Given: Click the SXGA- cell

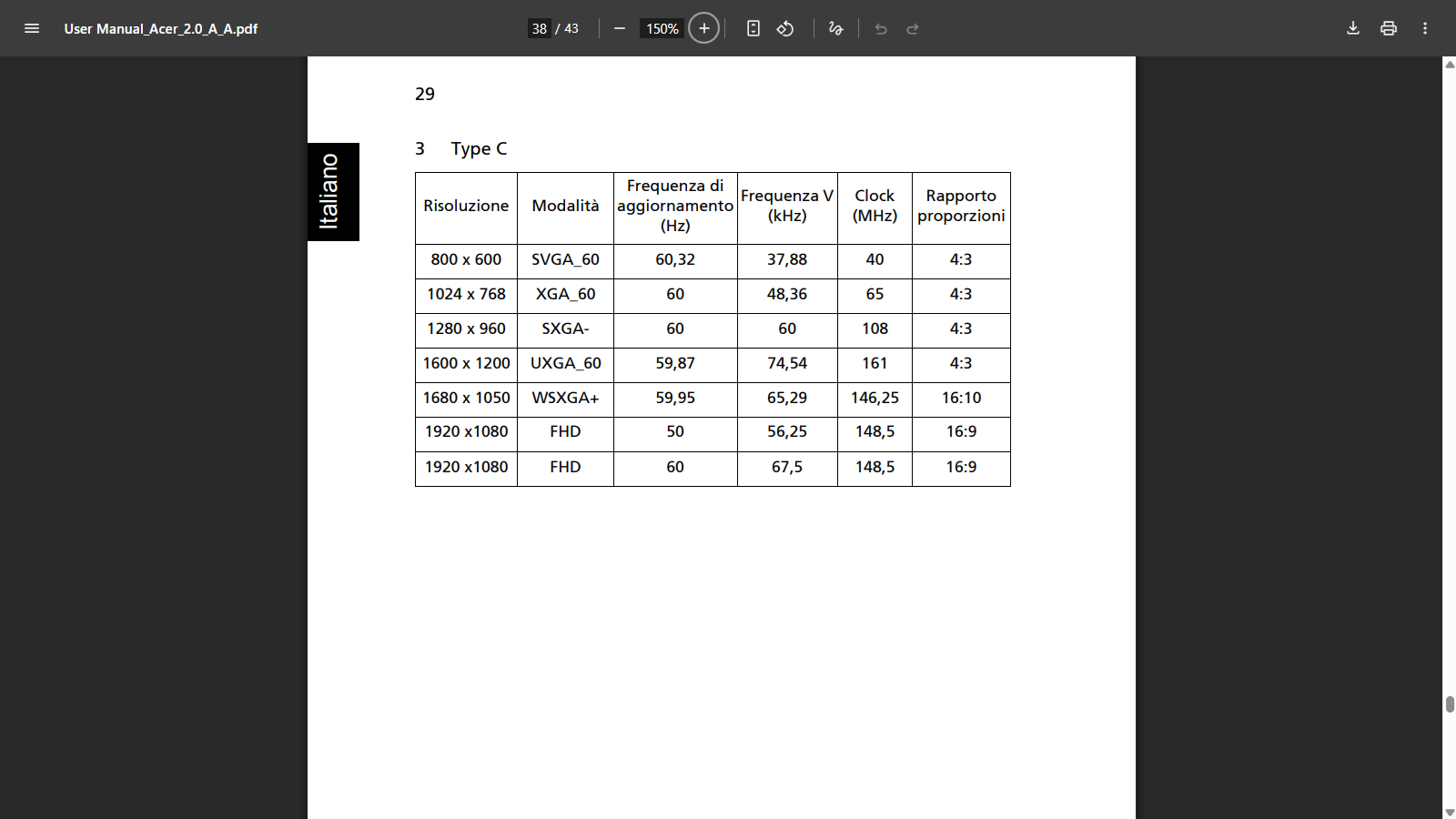Looking at the screenshot, I should 565,329.
